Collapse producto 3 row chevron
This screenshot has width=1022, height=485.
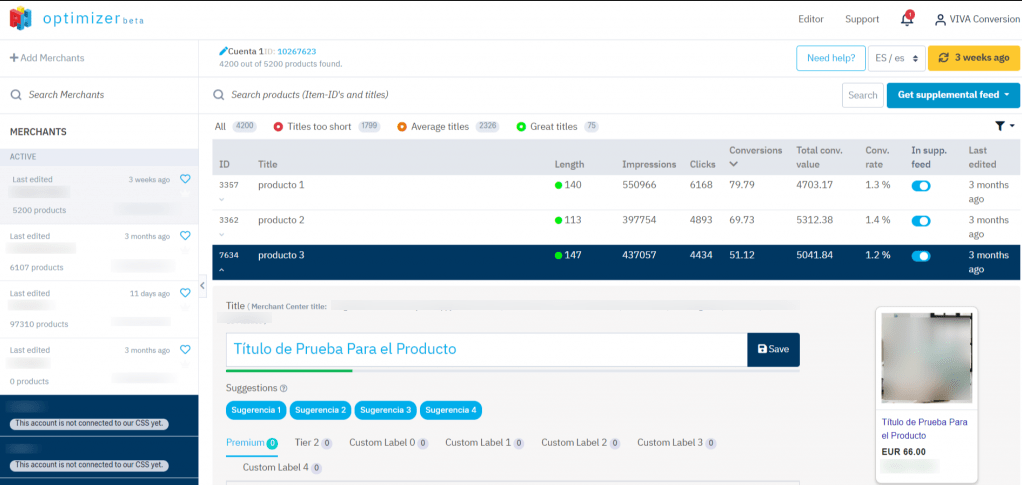[x=222, y=269]
